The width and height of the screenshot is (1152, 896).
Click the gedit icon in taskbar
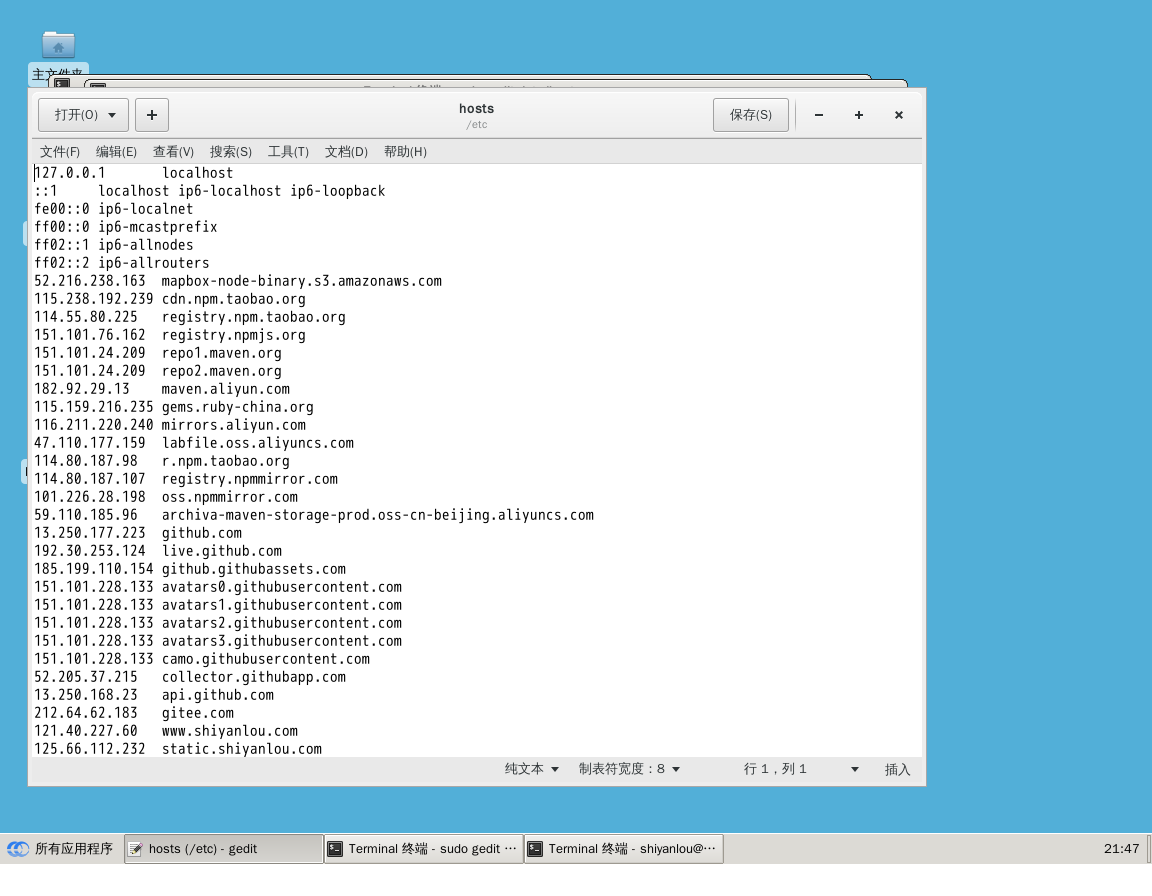(x=135, y=849)
